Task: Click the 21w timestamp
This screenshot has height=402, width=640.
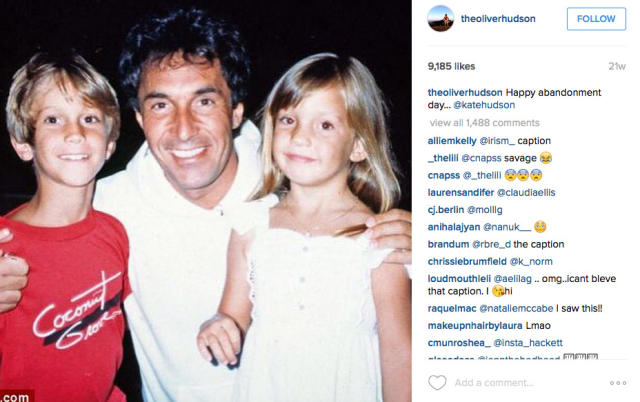Action: pos(617,66)
